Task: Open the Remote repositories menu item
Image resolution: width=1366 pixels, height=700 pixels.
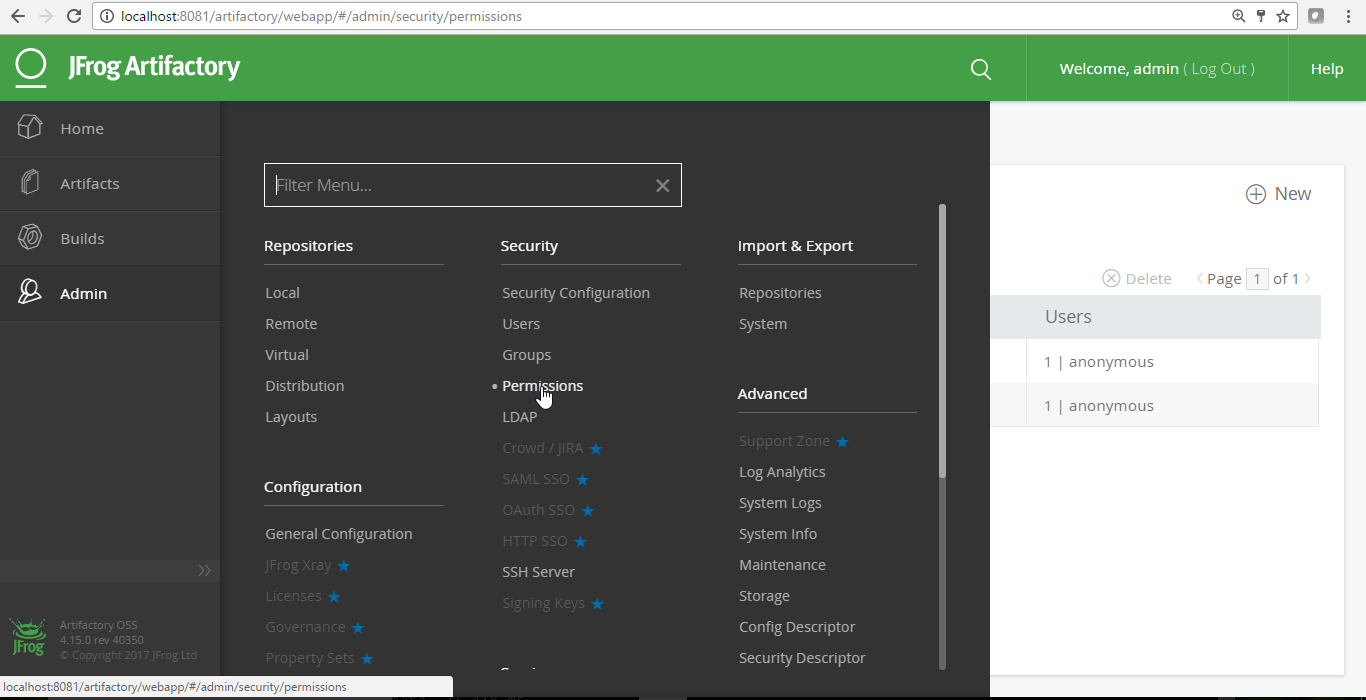Action: (291, 324)
